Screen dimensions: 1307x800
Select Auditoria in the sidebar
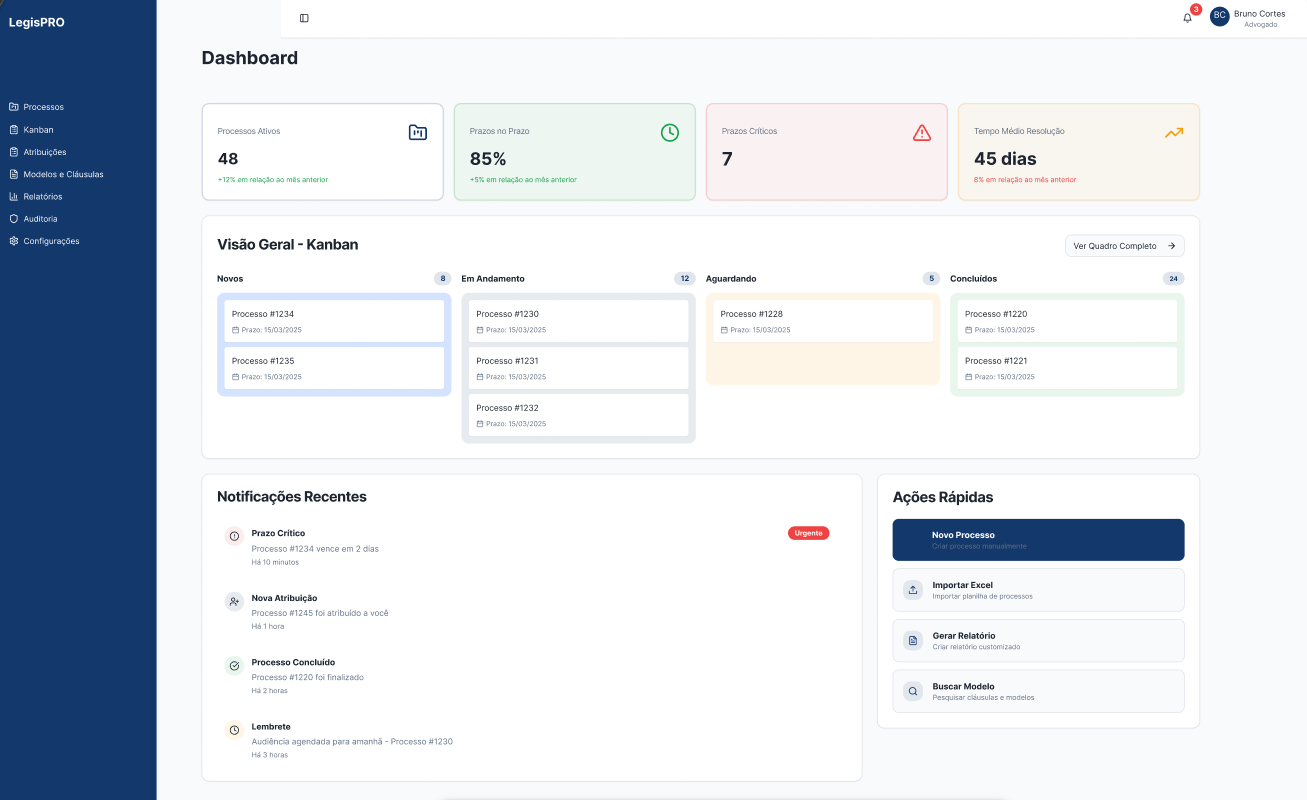pyautogui.click(x=40, y=218)
